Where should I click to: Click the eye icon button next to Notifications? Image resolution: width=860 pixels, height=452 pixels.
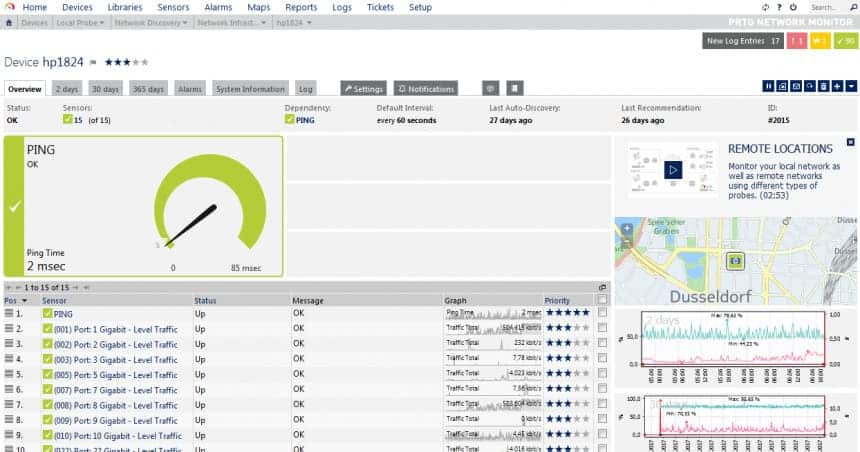(x=490, y=88)
